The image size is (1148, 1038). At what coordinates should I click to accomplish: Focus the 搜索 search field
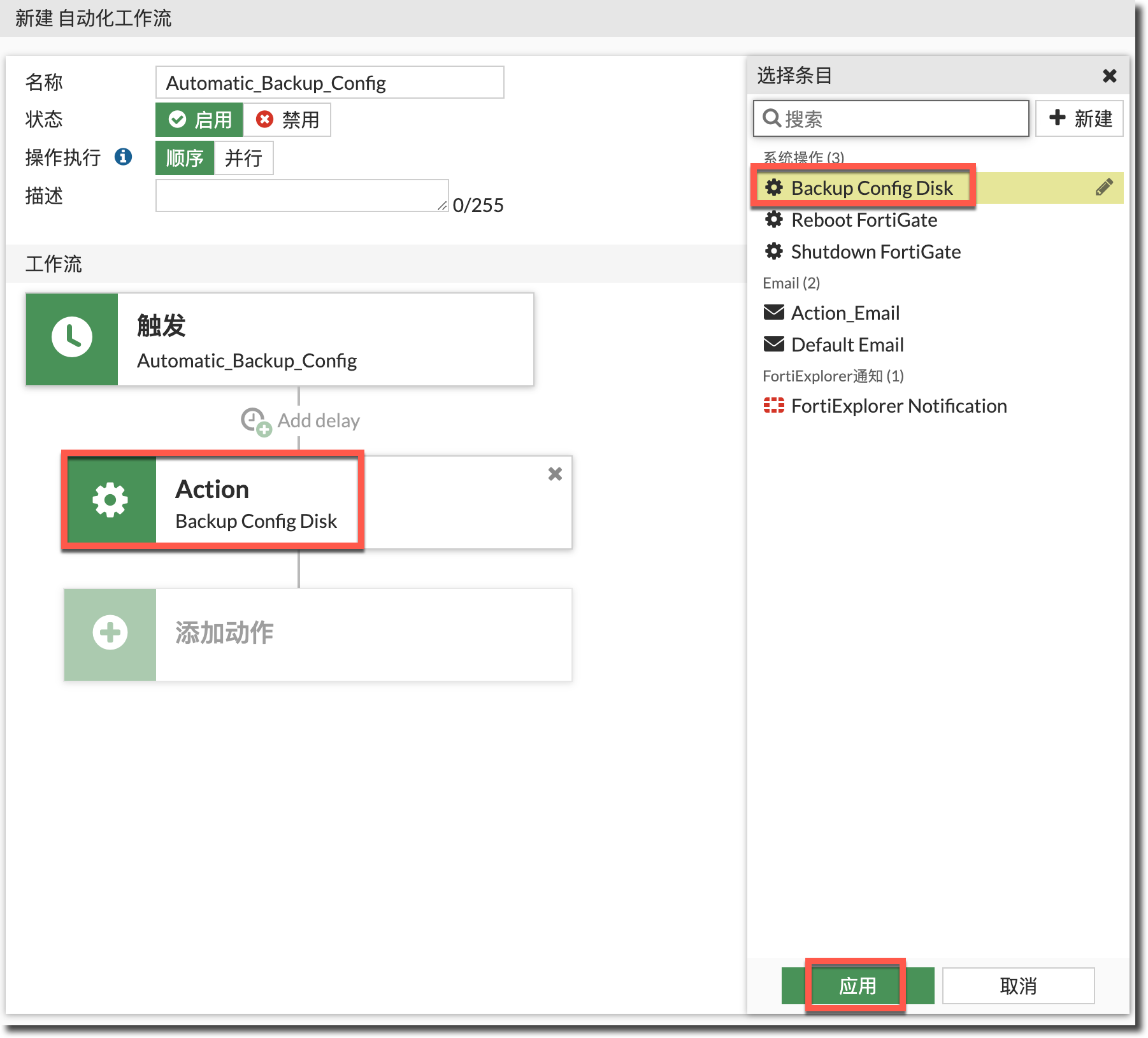pos(898,118)
